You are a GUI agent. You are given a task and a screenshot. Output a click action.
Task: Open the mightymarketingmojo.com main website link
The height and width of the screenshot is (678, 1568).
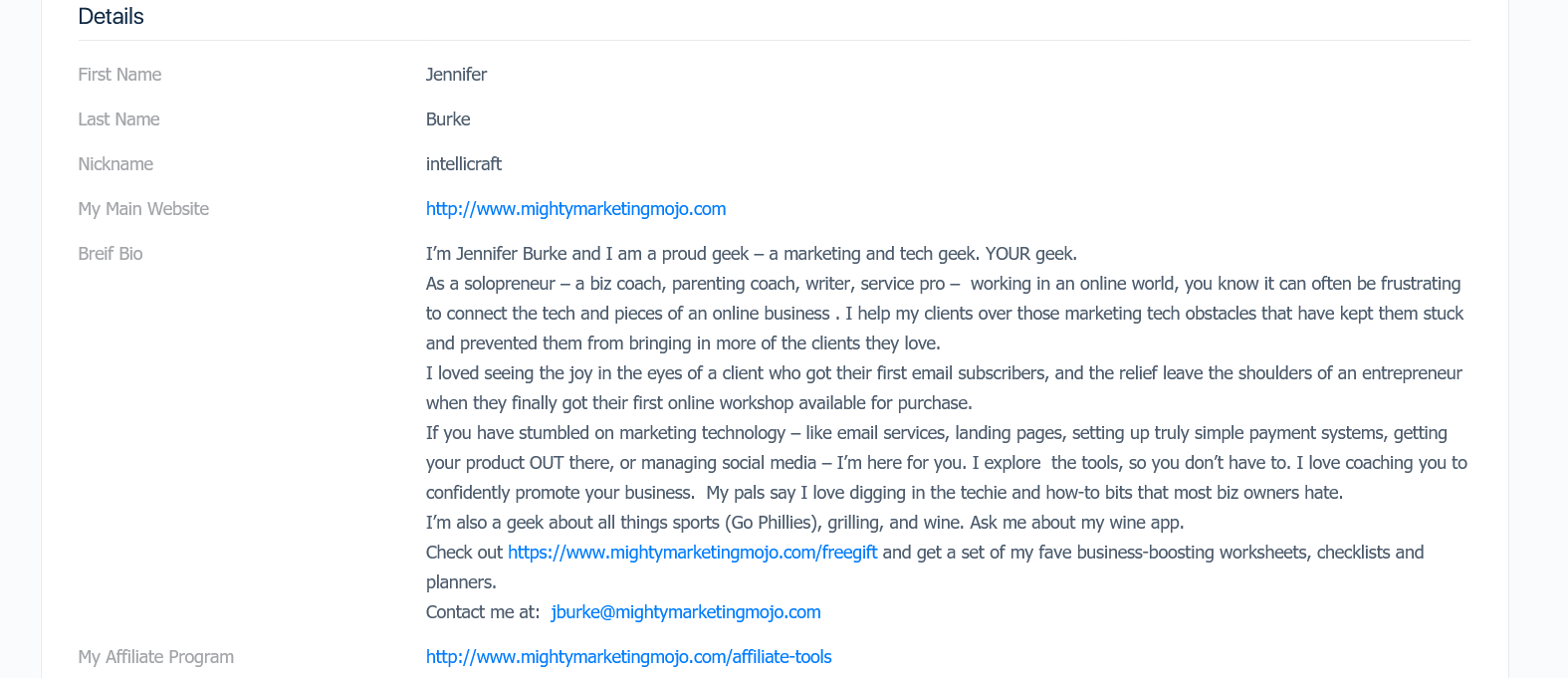pos(575,209)
